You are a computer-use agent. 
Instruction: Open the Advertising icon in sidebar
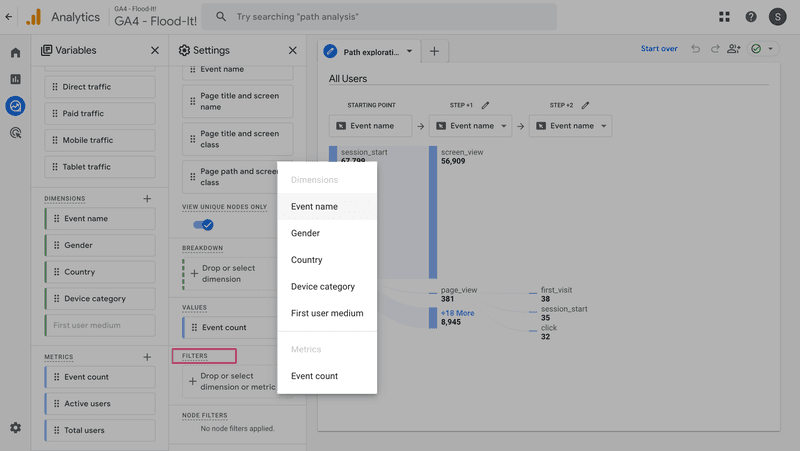(15, 132)
